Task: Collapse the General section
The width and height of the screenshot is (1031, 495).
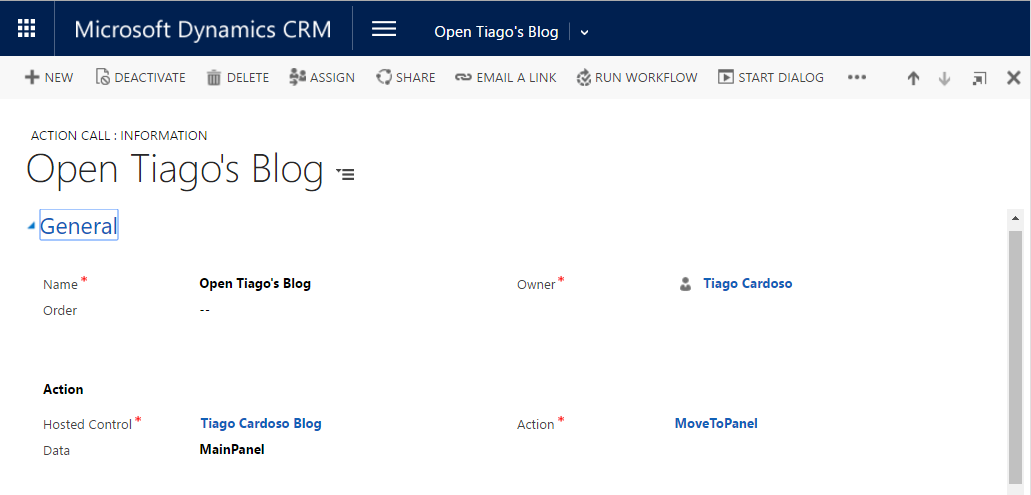Action: click(32, 226)
